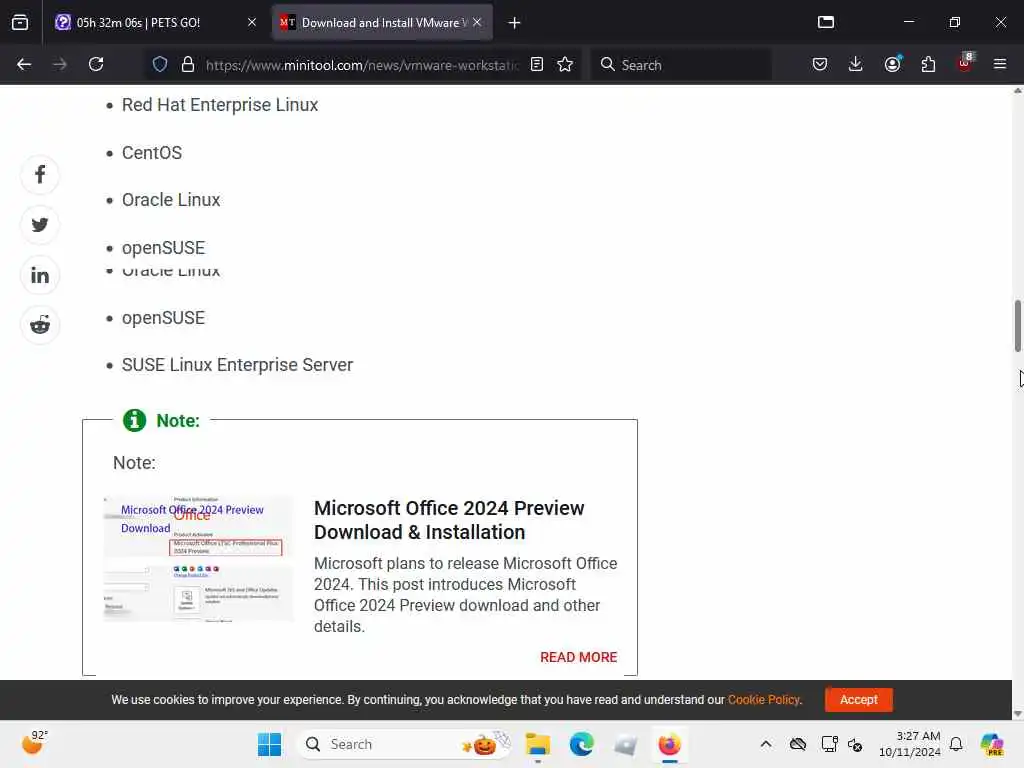This screenshot has height=768, width=1024.
Task: Share article on Facebook
Action: pyautogui.click(x=40, y=174)
